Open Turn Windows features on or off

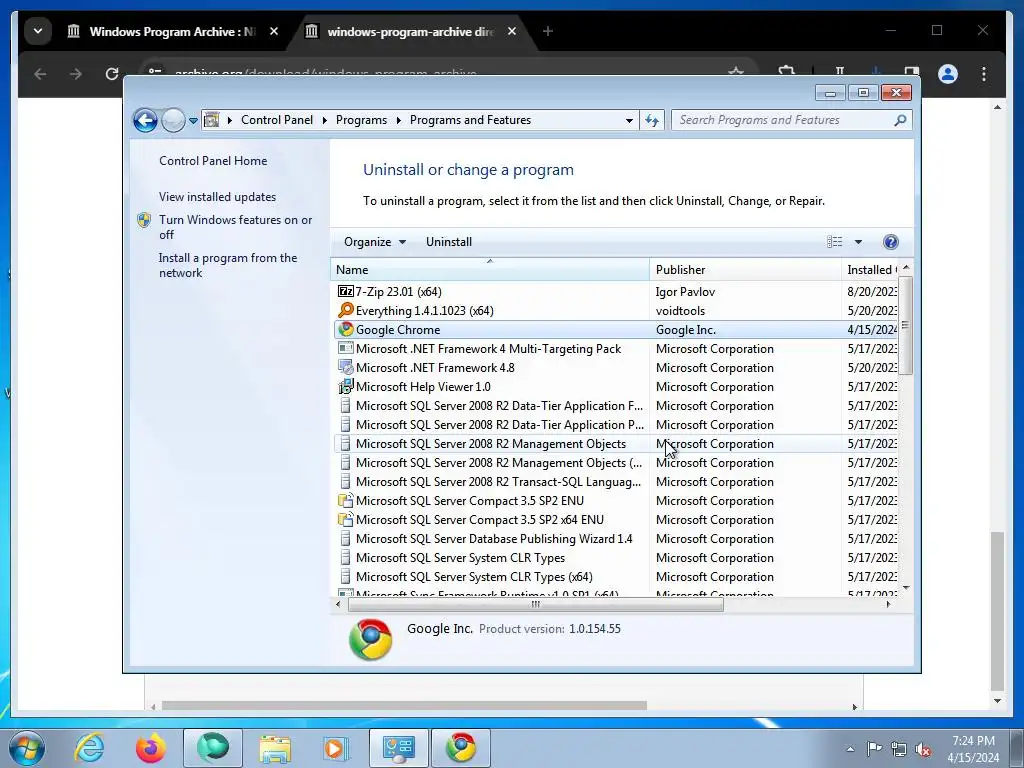(235, 227)
